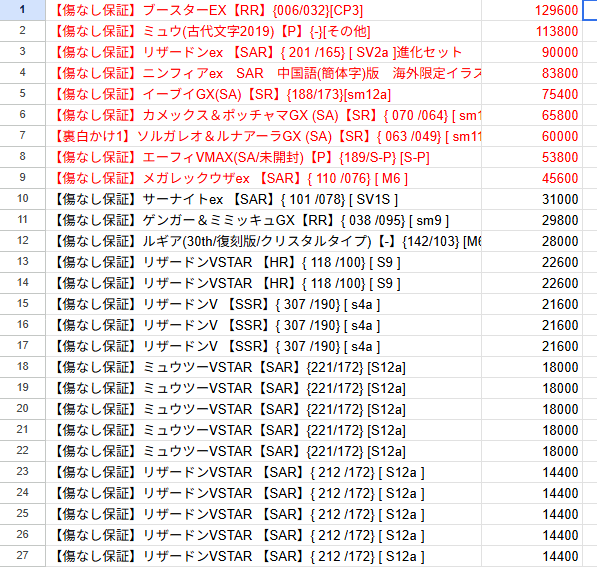Click リザードンVSTAR SAR cell in row 27

(263, 556)
